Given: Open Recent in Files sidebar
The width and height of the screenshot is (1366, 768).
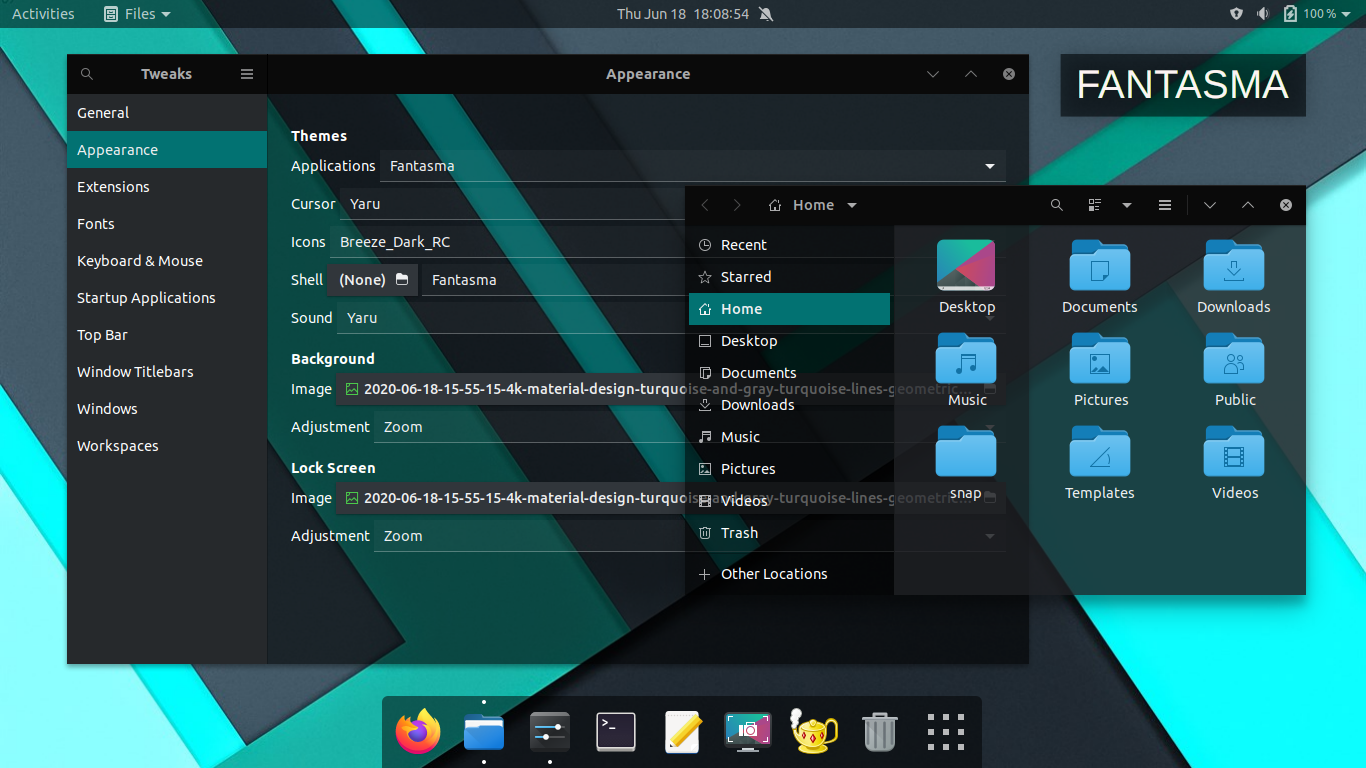Looking at the screenshot, I should pos(789,245).
